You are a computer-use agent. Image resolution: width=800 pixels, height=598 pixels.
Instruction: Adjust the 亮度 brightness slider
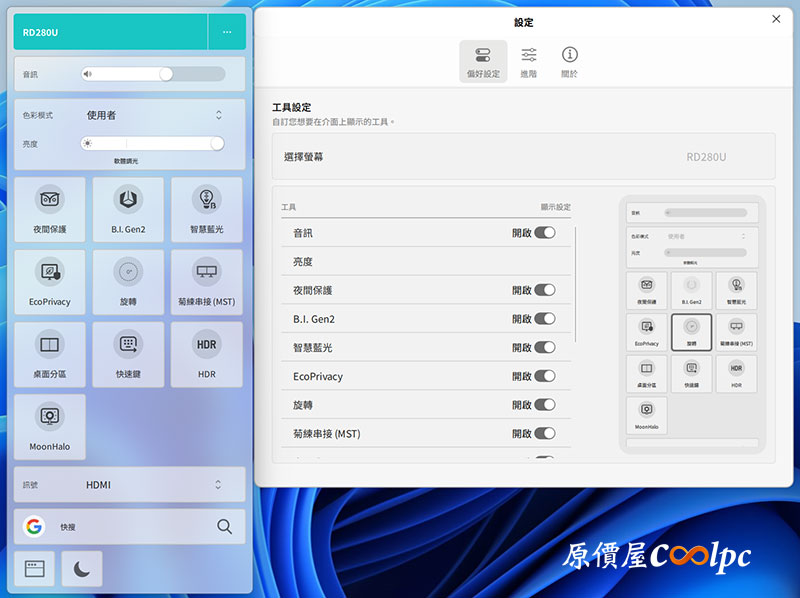pos(153,143)
